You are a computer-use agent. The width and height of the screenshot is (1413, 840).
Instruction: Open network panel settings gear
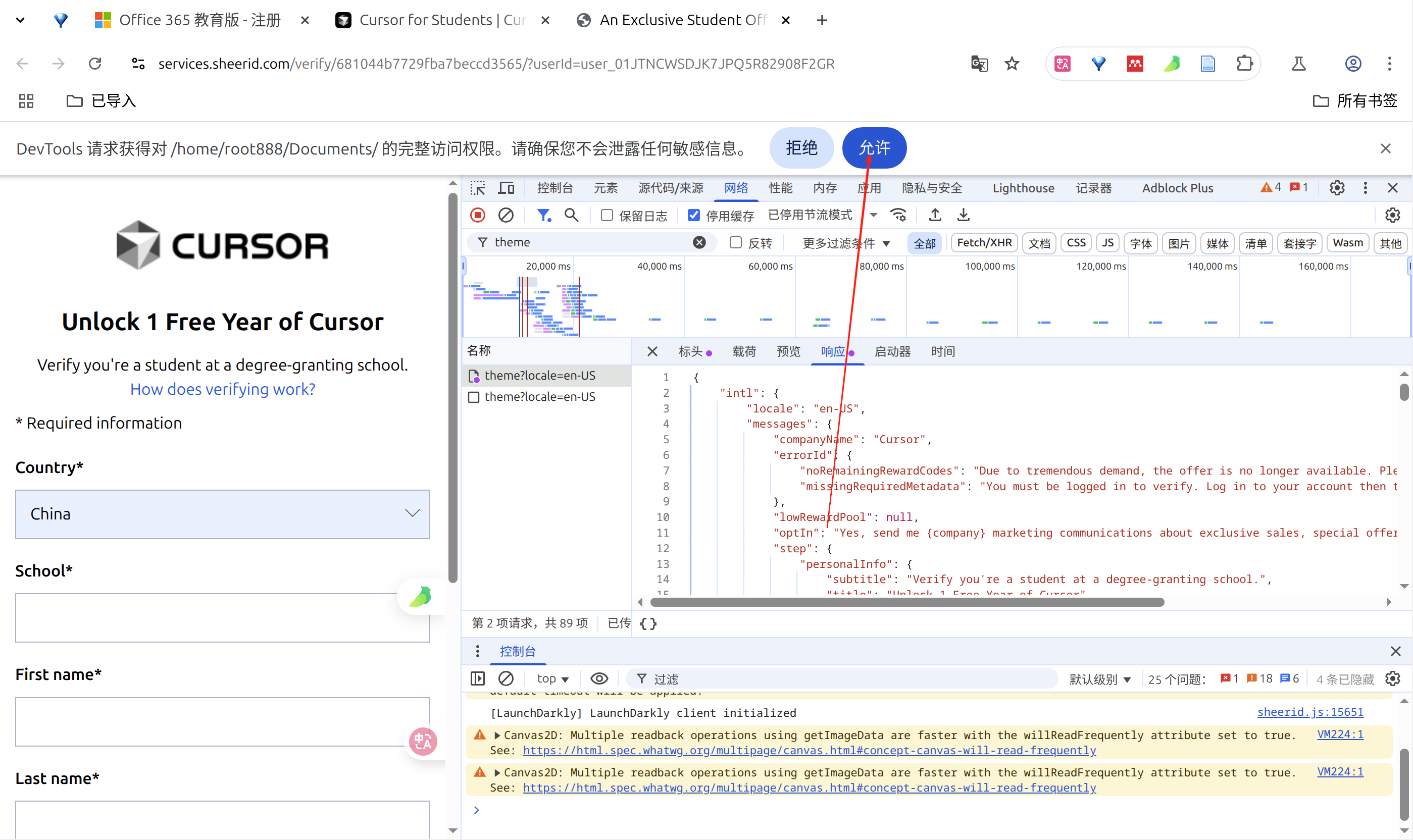tap(1393, 215)
